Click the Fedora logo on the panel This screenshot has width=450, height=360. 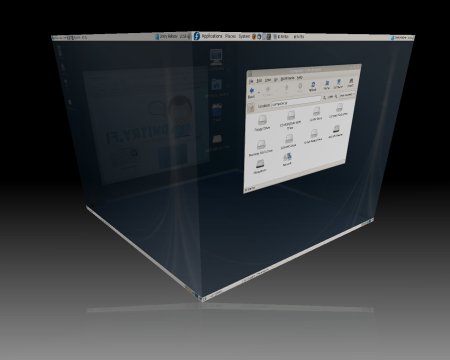pos(197,36)
